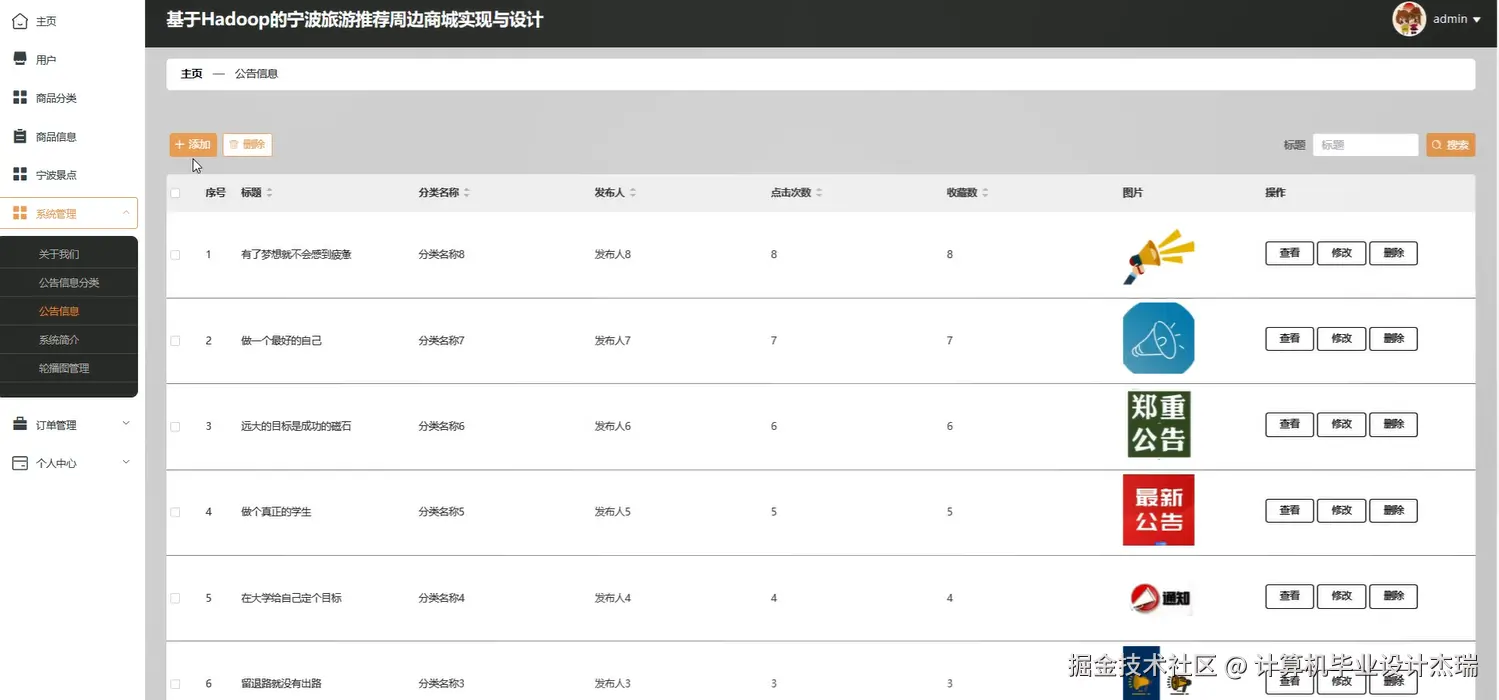Click the 宁波景点 grid icon

coord(20,175)
